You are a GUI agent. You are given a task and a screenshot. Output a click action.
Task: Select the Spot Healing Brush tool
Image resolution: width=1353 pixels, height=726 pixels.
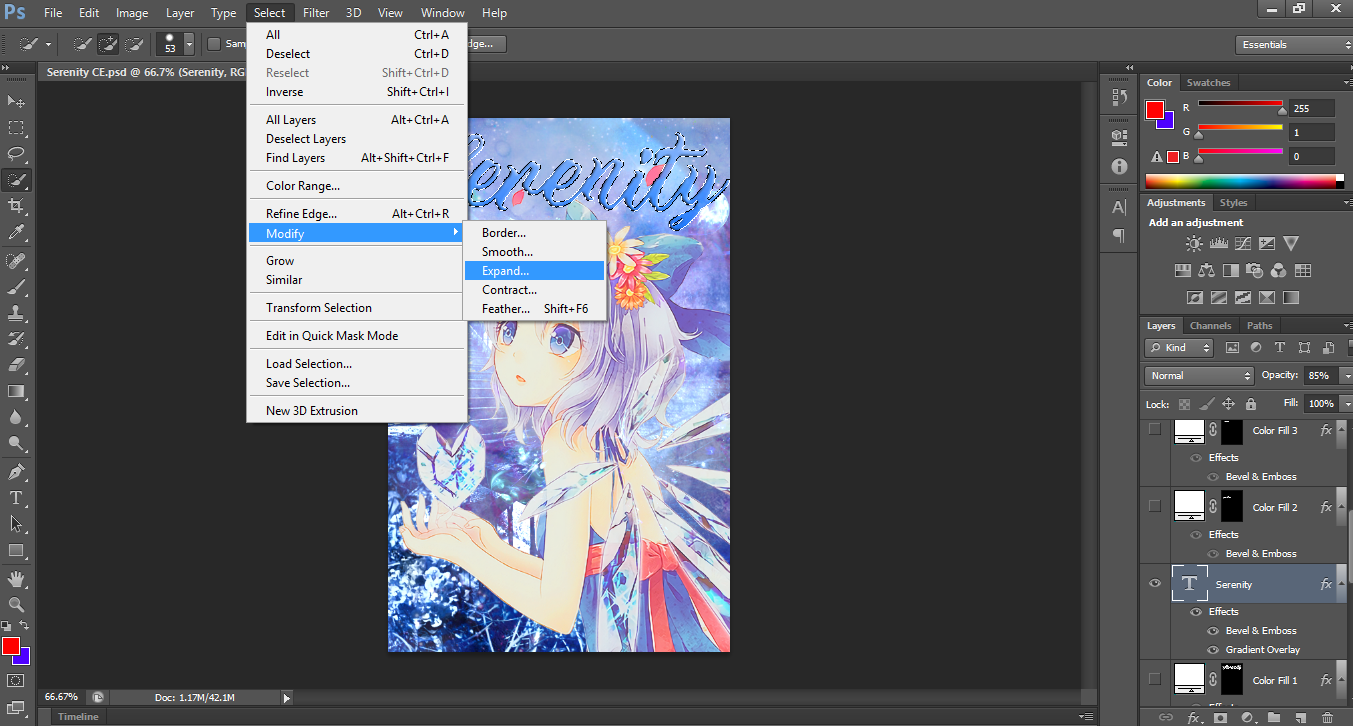(17, 261)
